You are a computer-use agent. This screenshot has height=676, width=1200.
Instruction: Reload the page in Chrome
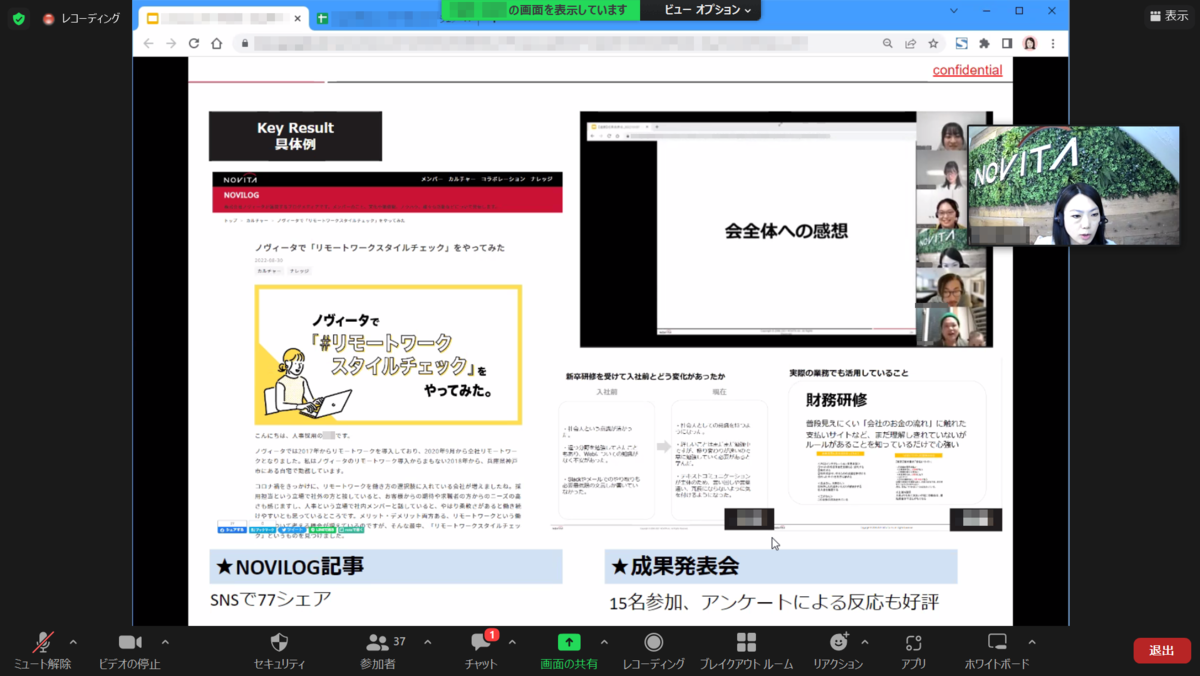(x=194, y=43)
